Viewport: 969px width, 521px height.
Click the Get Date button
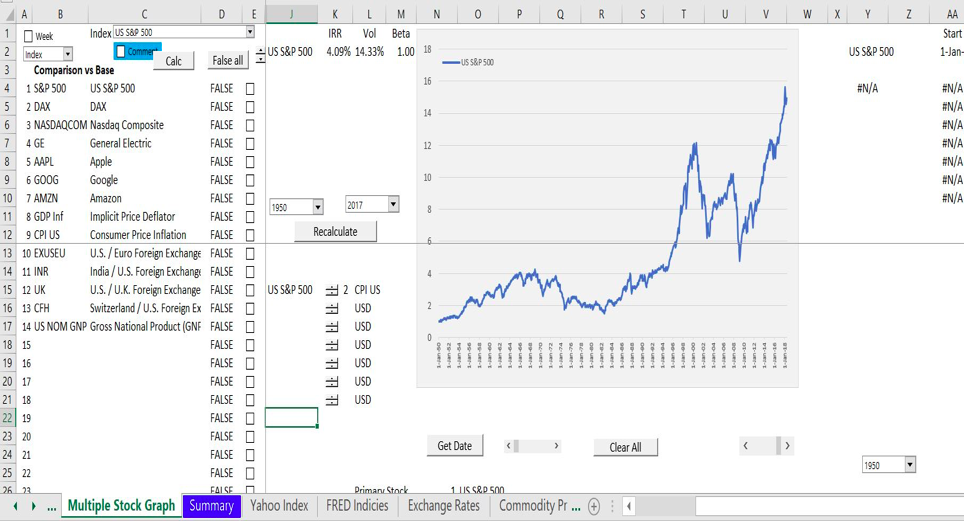[x=455, y=446]
